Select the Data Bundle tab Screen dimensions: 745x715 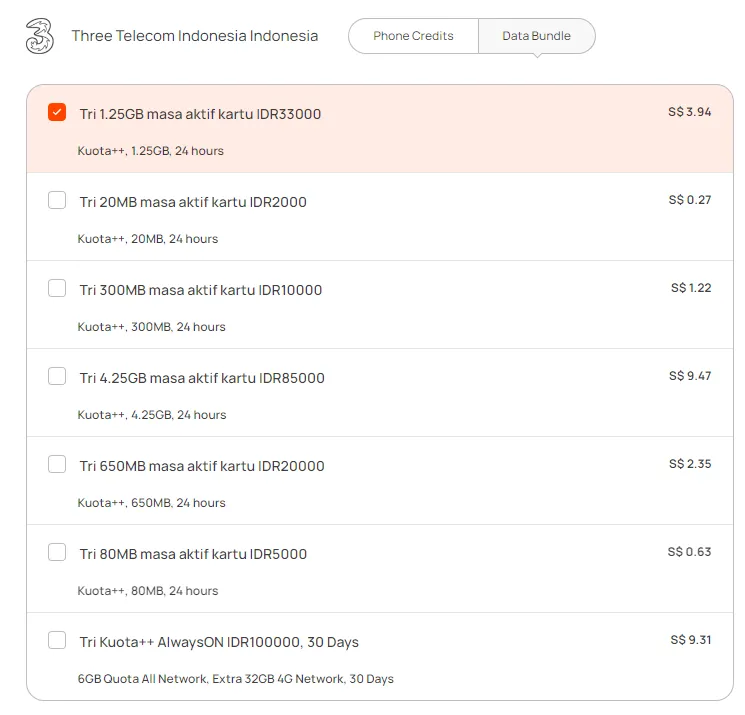pos(536,36)
